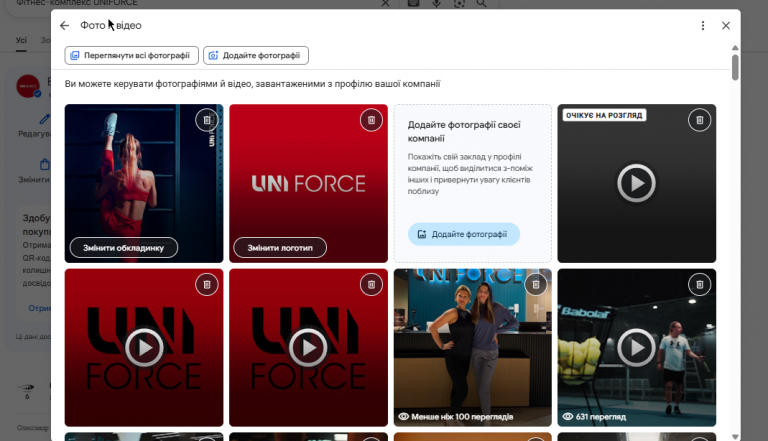Image resolution: width=768 pixels, height=441 pixels.
Task: Close the Фото й відео dialog
Action: point(726,25)
